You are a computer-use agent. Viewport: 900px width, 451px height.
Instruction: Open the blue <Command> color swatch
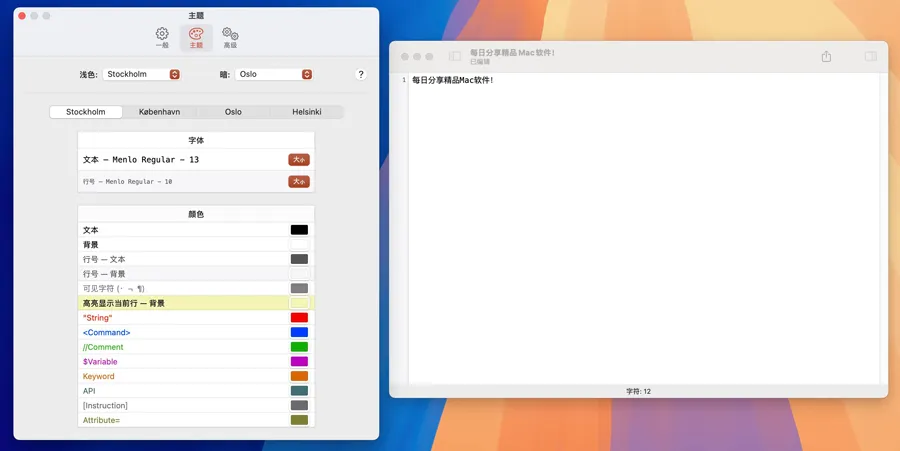[x=299, y=332]
